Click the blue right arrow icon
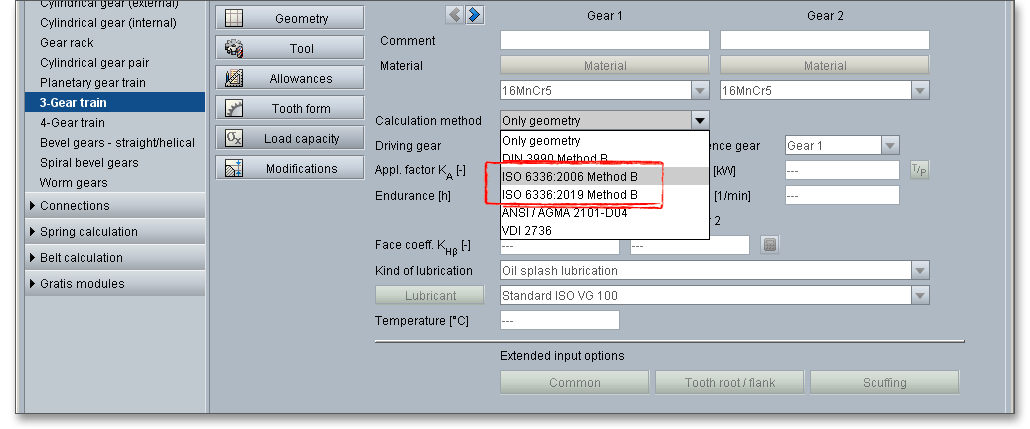The image size is (1030, 429). [474, 14]
